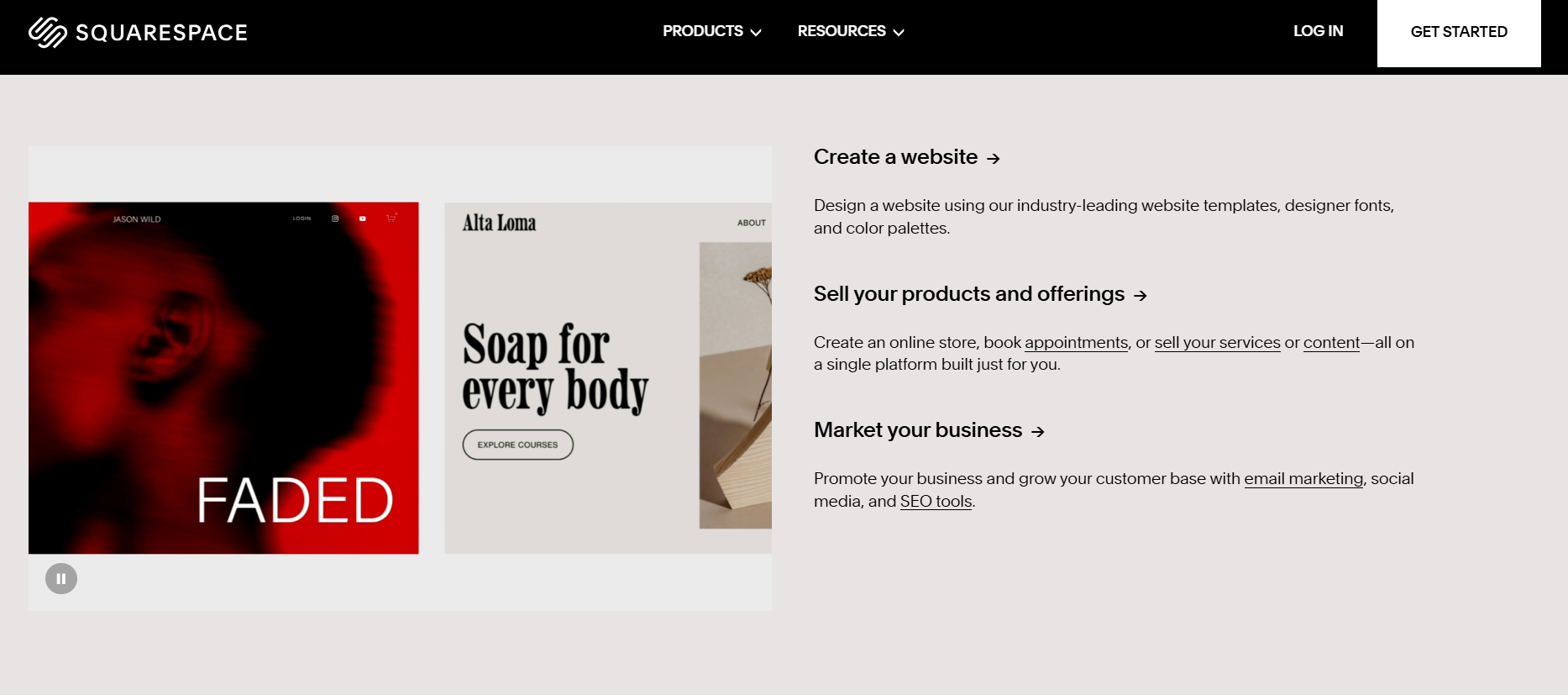Click the arrow after Market your business
The width and height of the screenshot is (1568, 695).
coord(1038,431)
